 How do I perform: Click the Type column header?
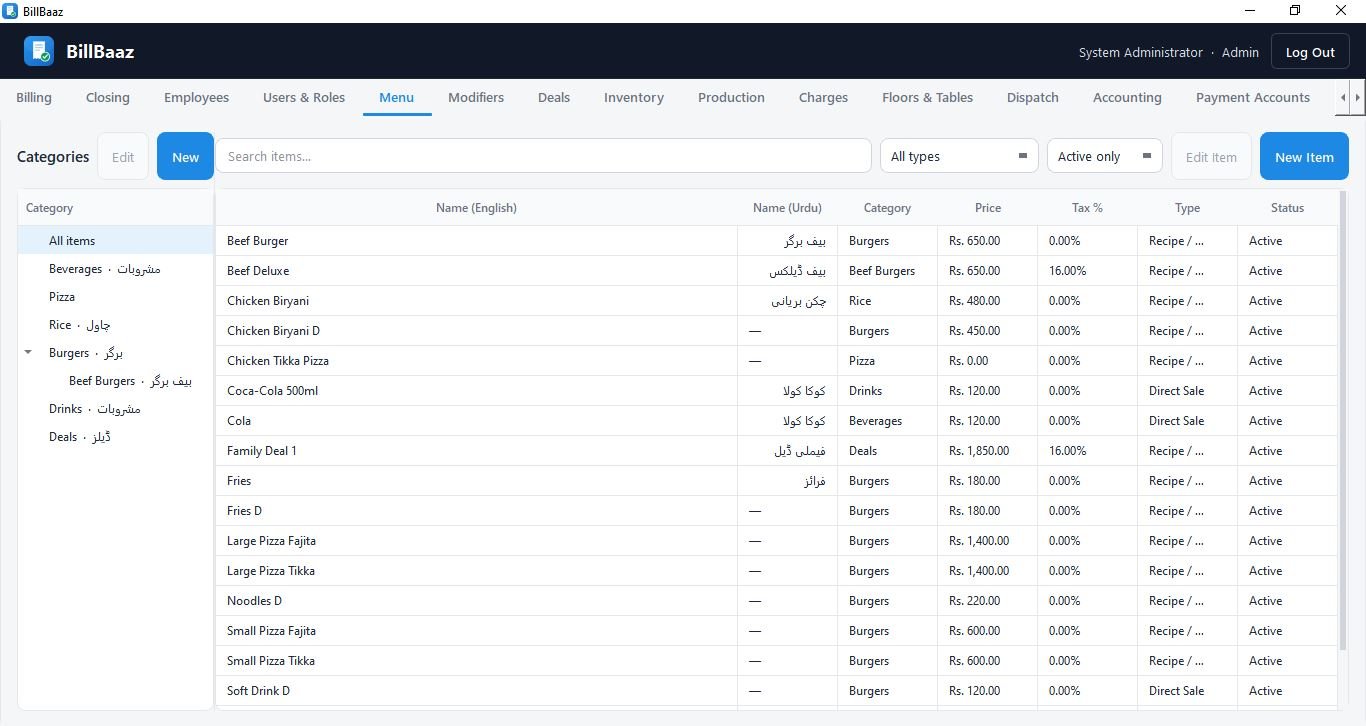pyautogui.click(x=1187, y=208)
